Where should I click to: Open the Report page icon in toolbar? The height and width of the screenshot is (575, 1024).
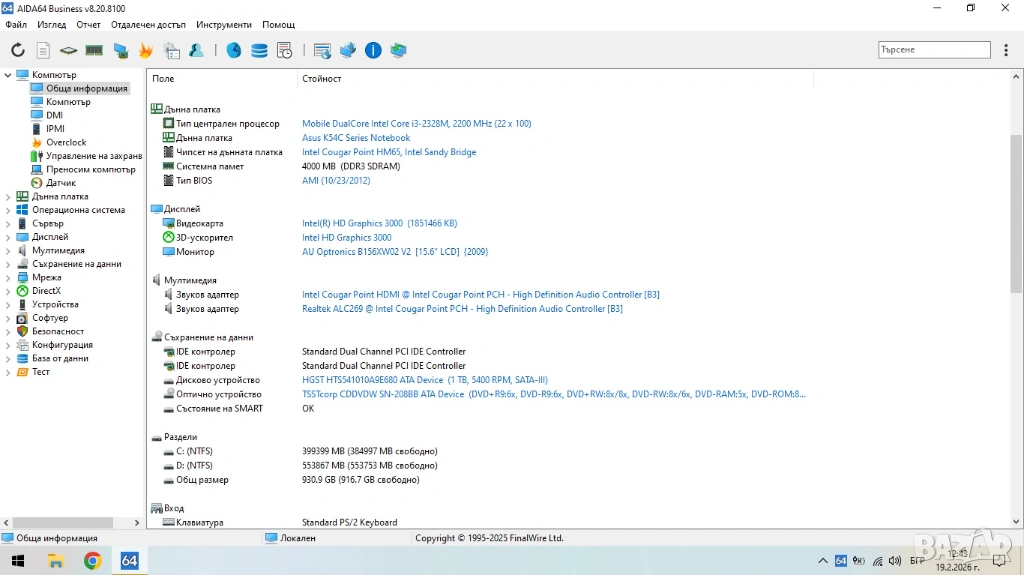coord(43,50)
